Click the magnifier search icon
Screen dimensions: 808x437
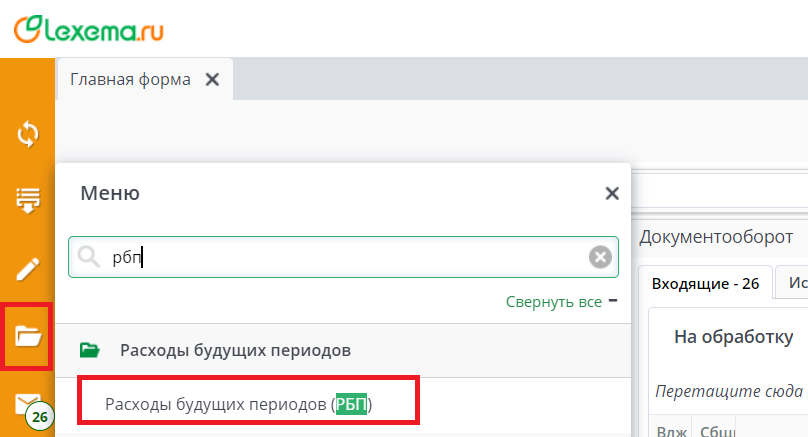point(90,258)
